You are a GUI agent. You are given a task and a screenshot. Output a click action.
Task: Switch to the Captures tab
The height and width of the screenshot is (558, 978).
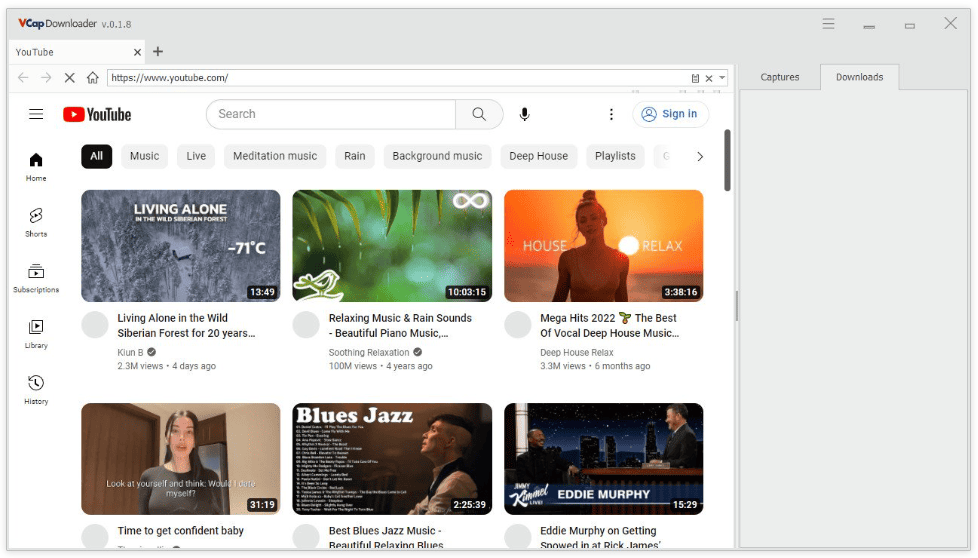click(780, 77)
